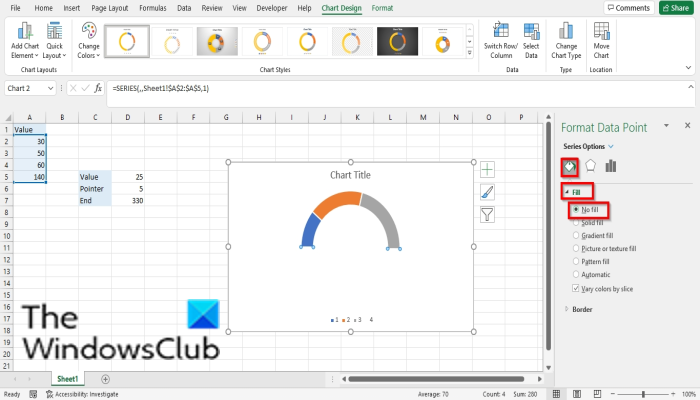Switch to Normal view in status bar
This screenshot has width=700, height=400.
[556, 394]
